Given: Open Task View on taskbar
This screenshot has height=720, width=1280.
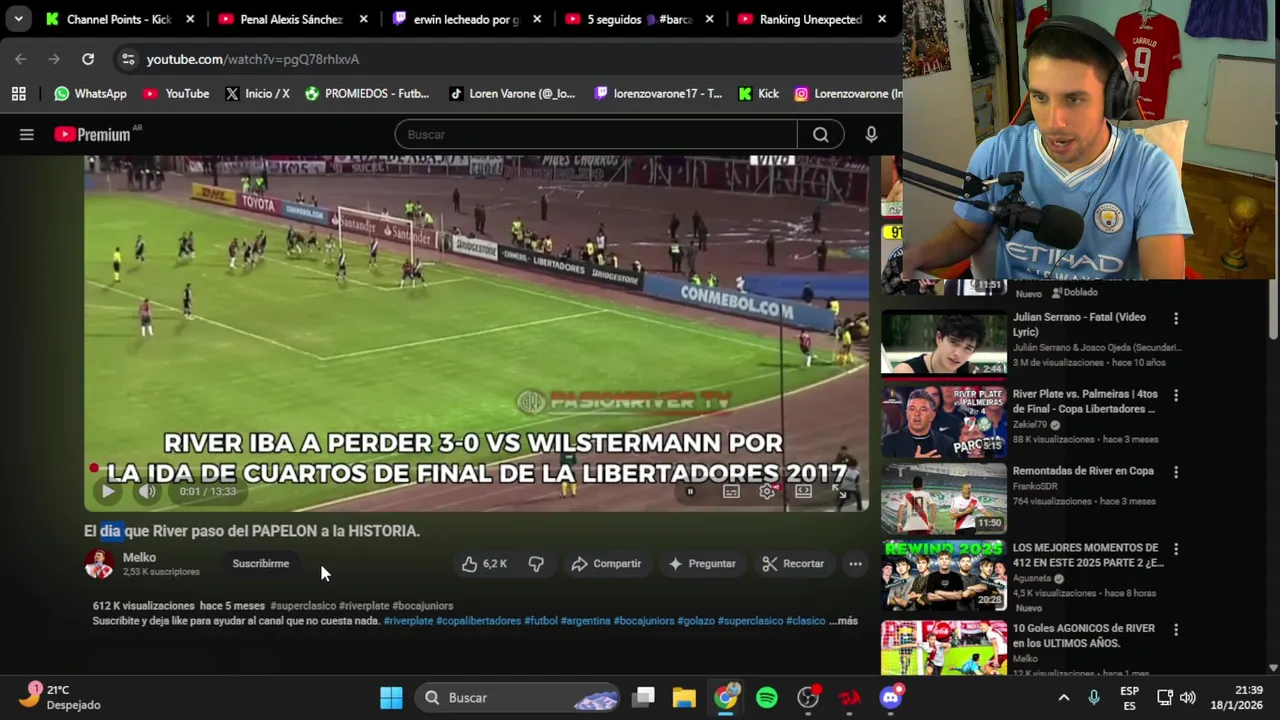Looking at the screenshot, I should click(643, 698).
